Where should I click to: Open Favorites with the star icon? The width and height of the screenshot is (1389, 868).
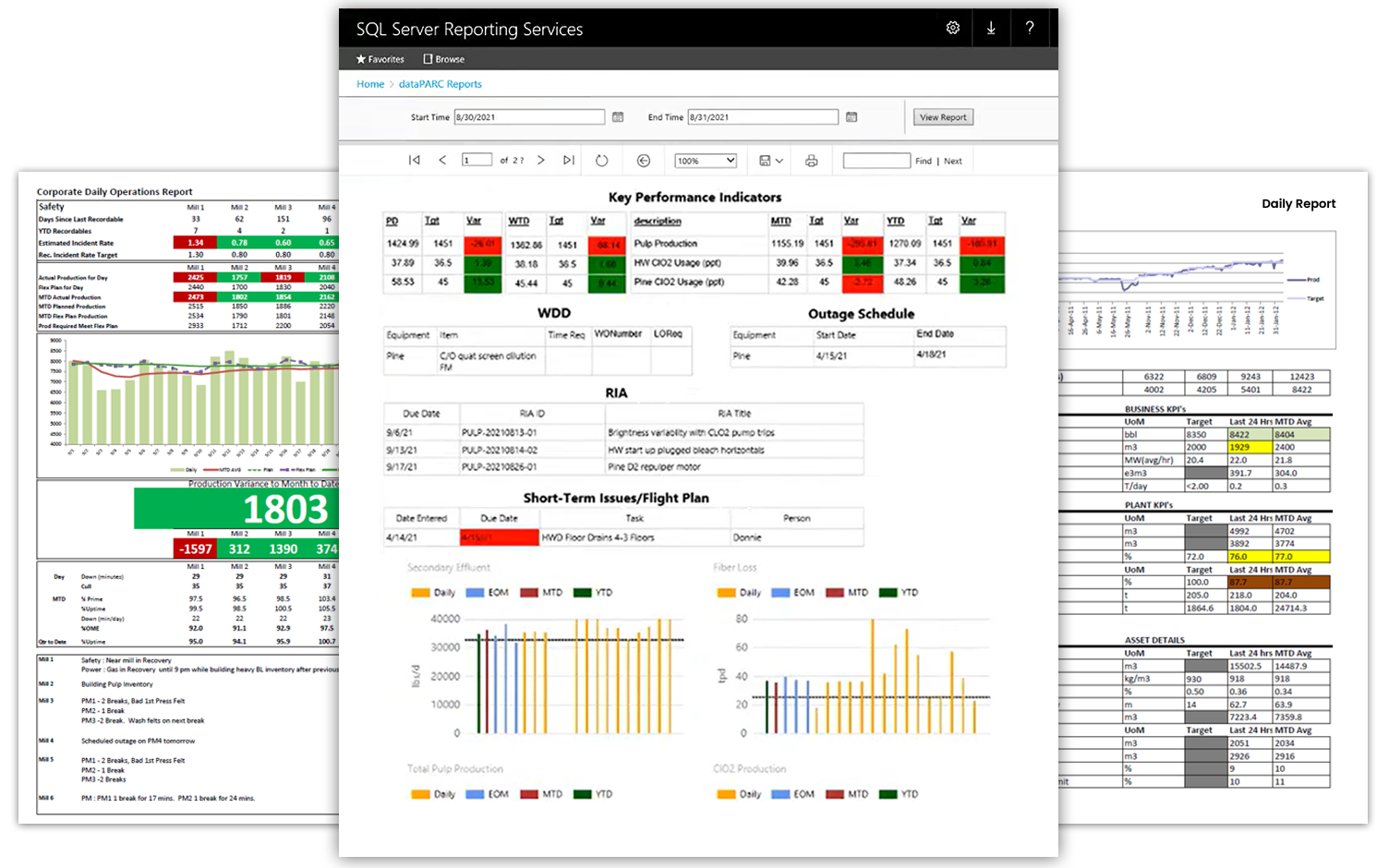coord(380,59)
